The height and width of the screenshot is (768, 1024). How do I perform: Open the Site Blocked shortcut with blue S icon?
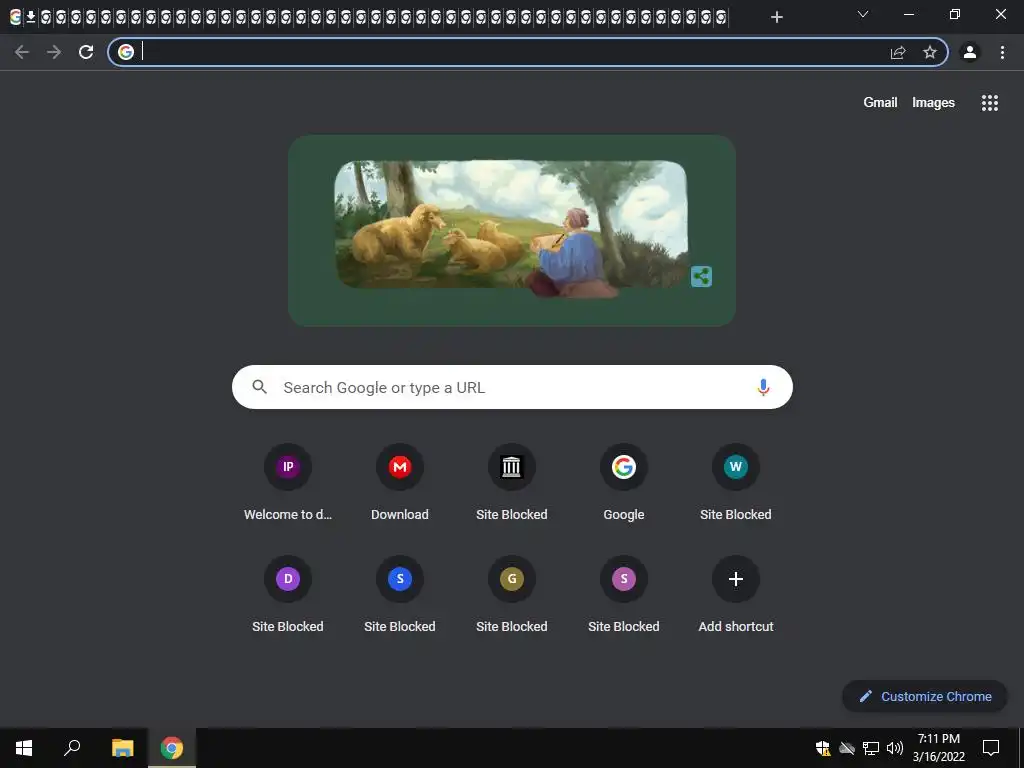click(x=400, y=595)
